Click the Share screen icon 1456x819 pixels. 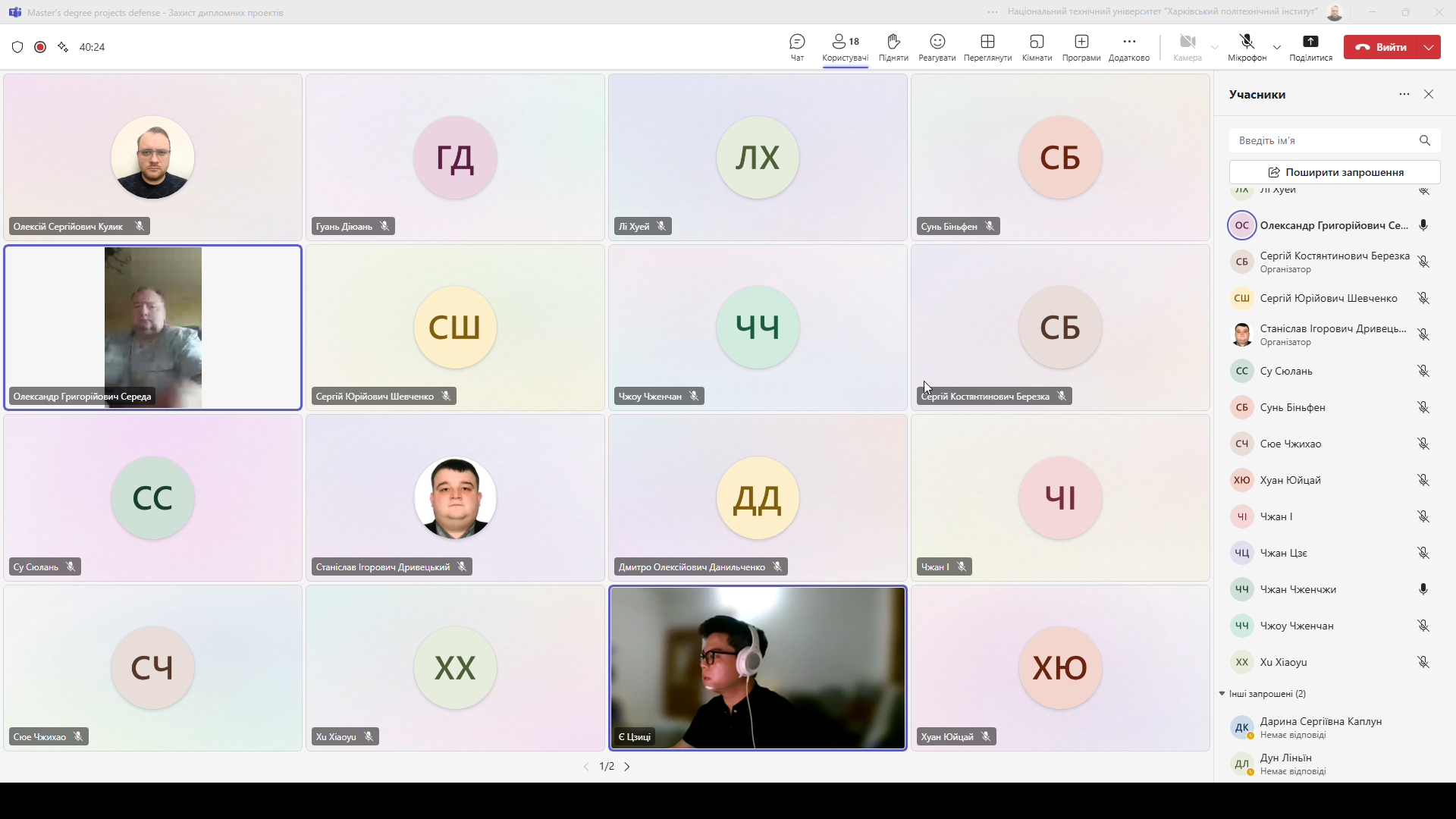pos(1310,47)
